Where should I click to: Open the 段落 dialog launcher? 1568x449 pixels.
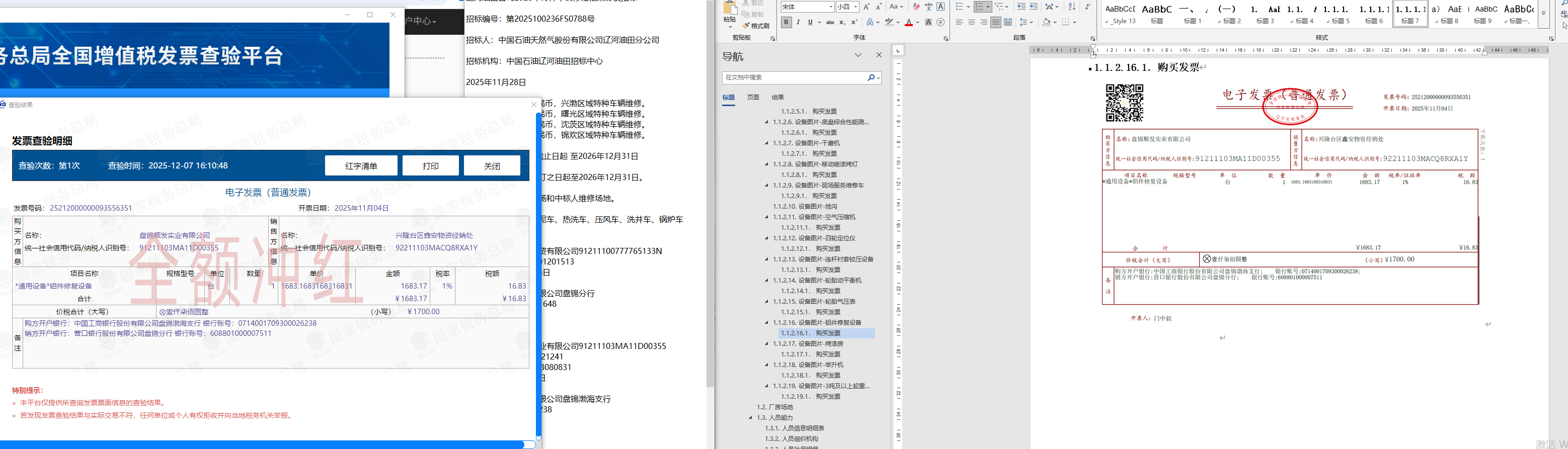(1092, 38)
